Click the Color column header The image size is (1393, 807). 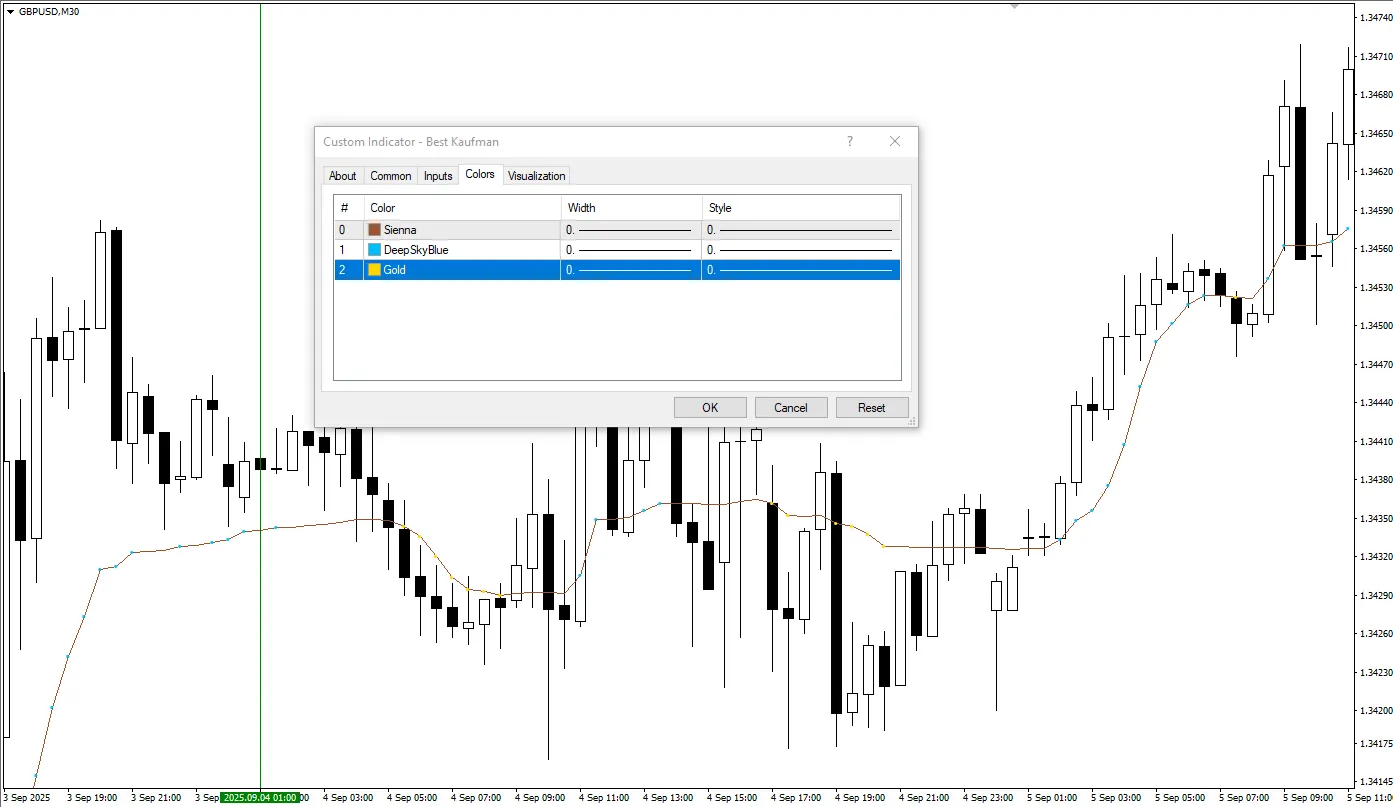pyautogui.click(x=460, y=208)
